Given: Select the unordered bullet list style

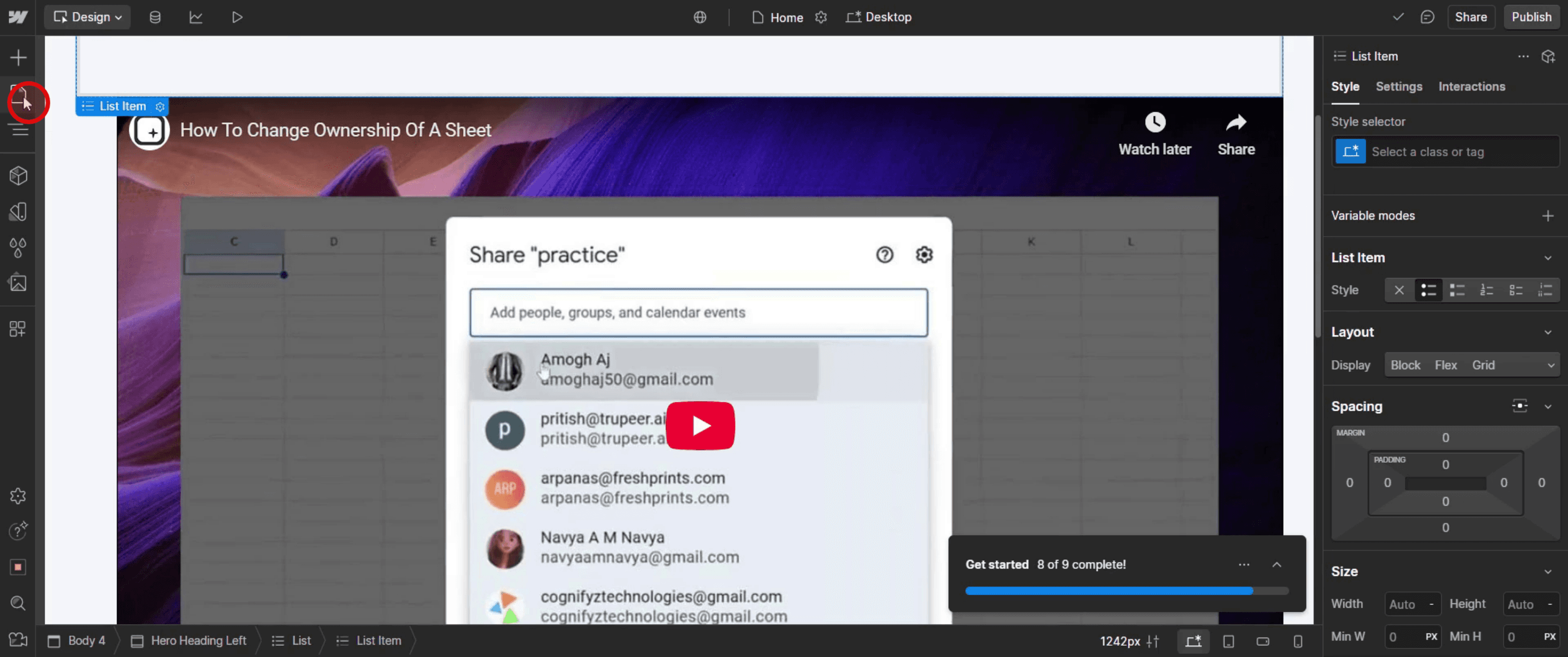Looking at the screenshot, I should (1428, 290).
